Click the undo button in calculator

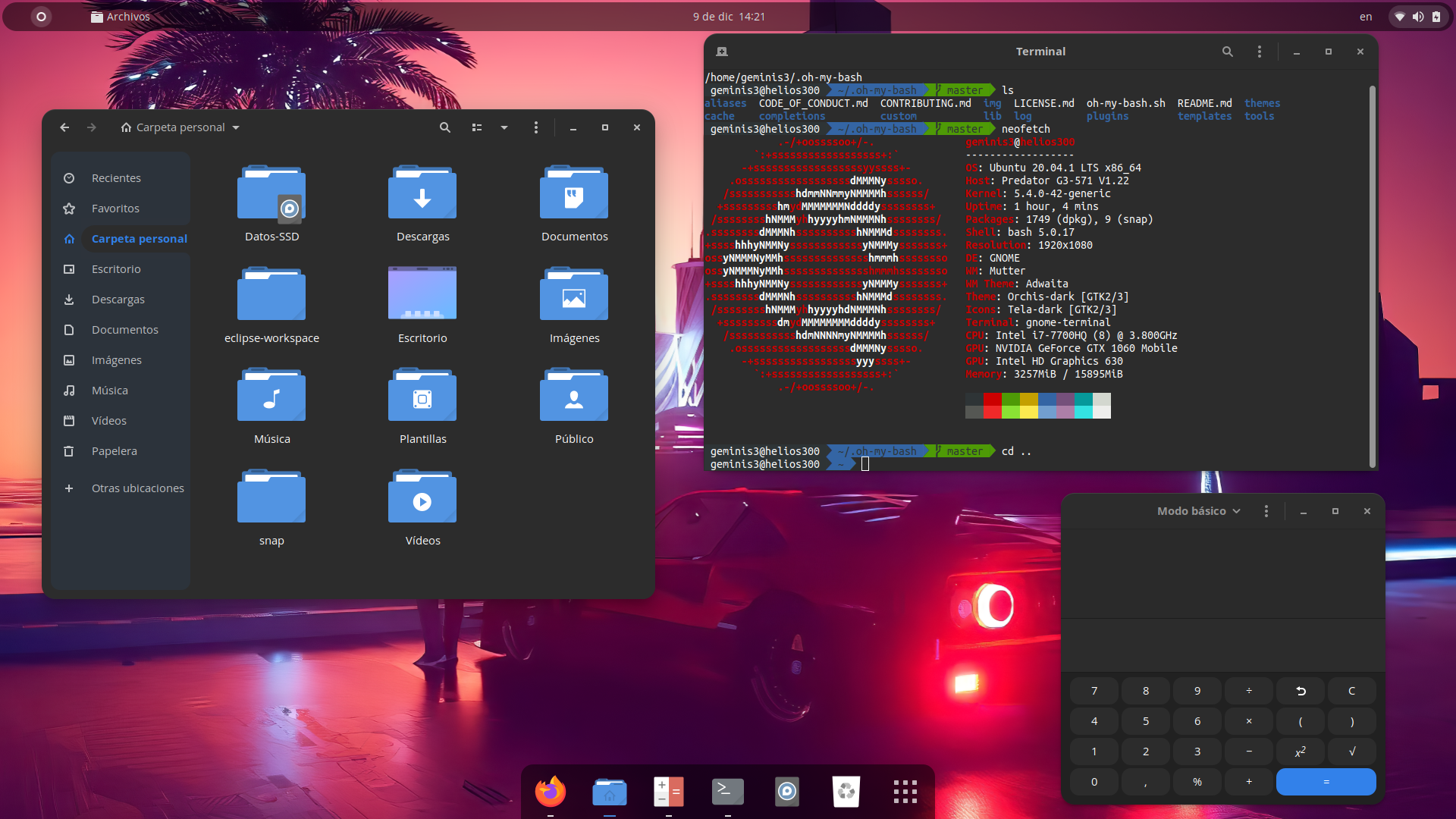coord(1301,691)
